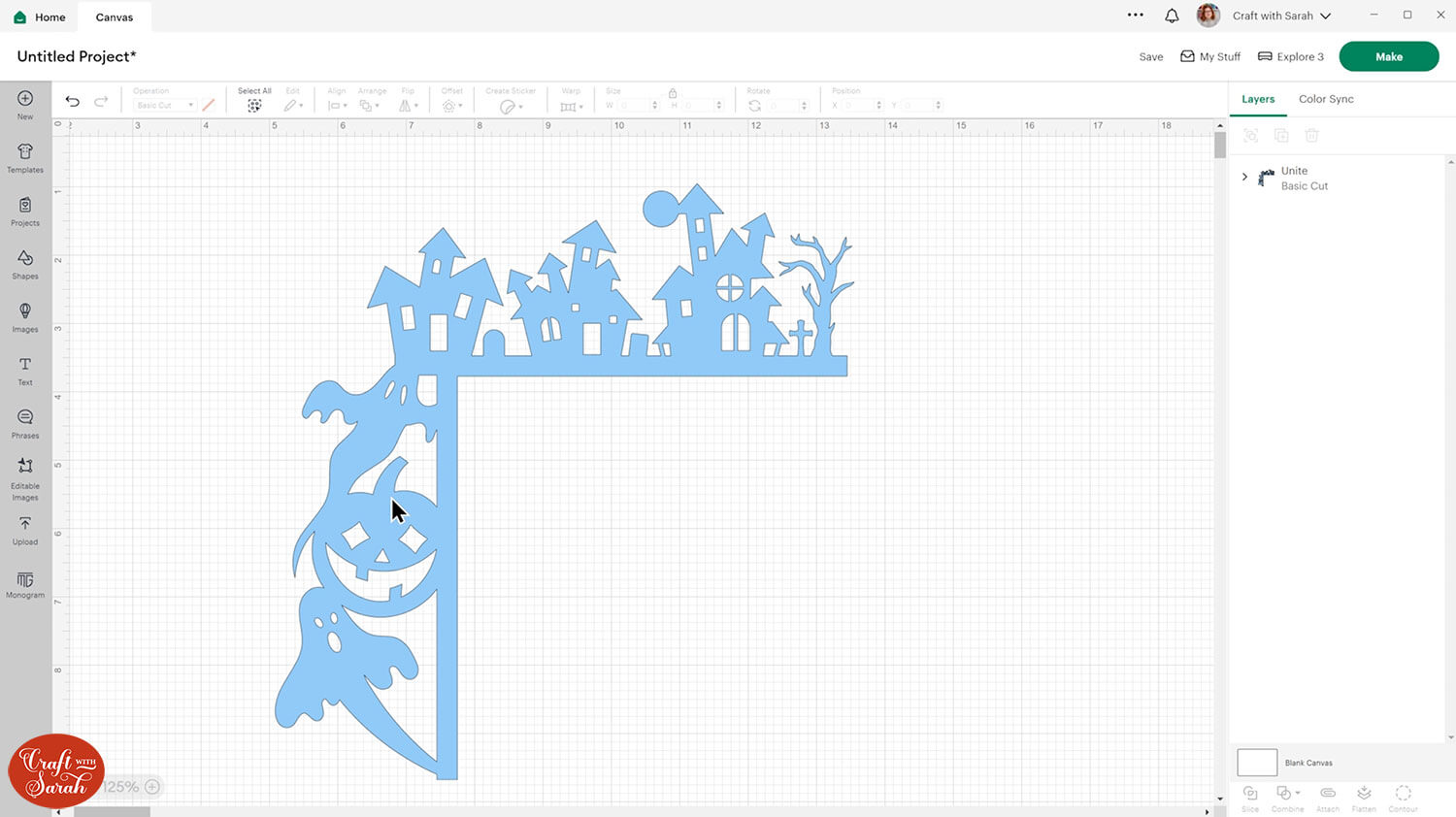Image resolution: width=1456 pixels, height=817 pixels.
Task: Open Projects from the left sidebar
Action: (x=25, y=211)
